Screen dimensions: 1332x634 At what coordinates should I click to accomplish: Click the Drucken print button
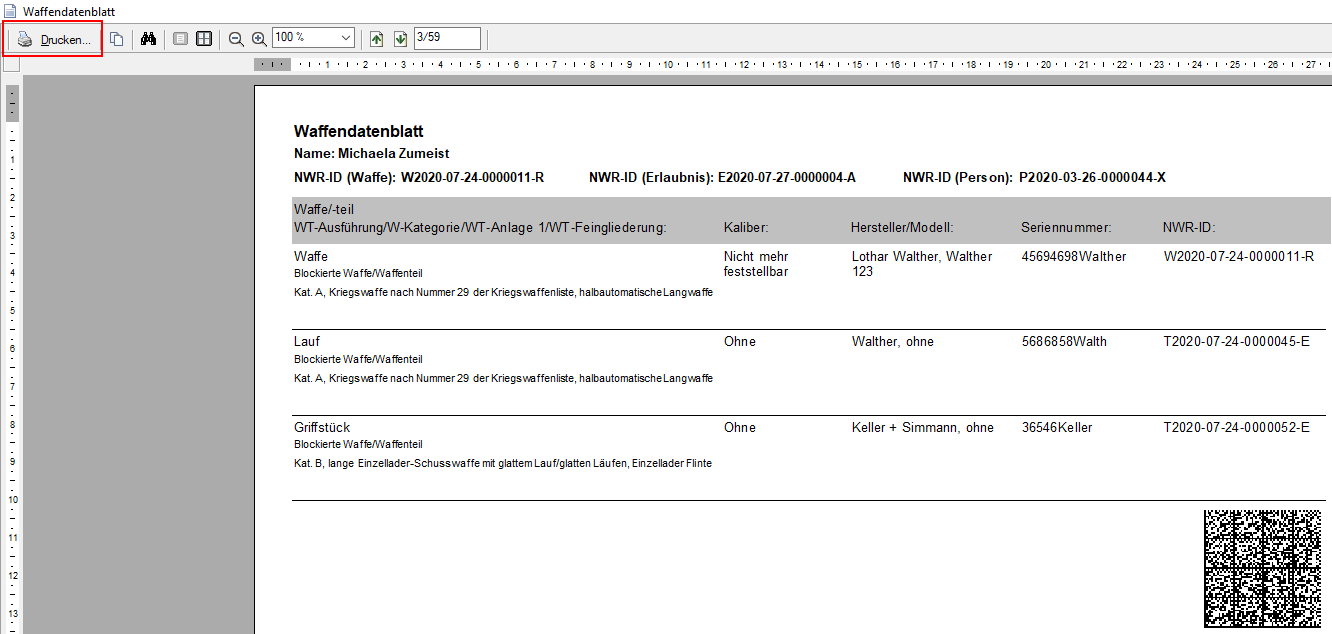[x=55, y=40]
